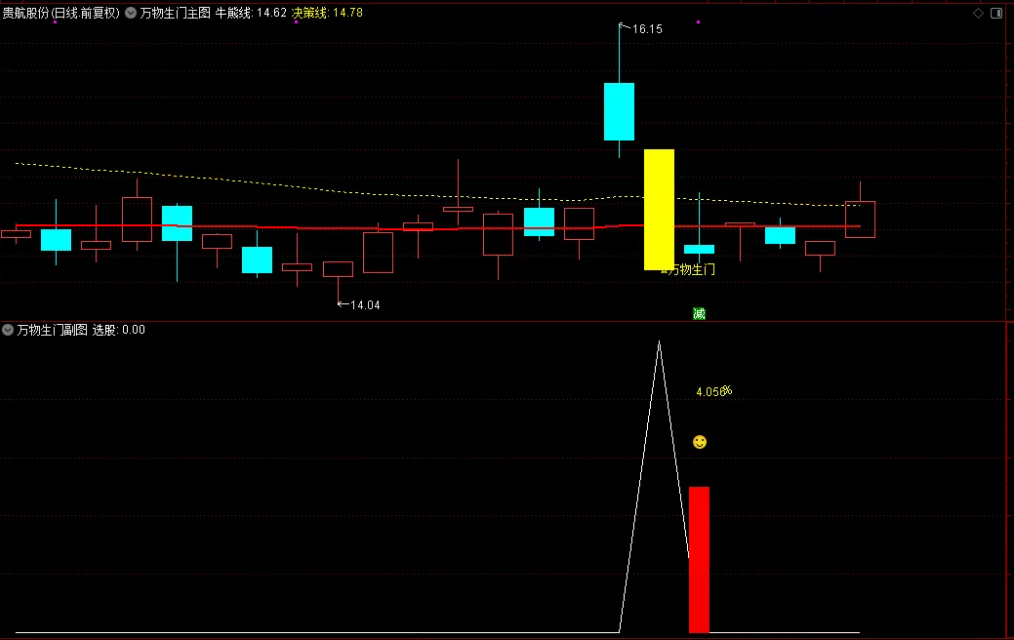Screen dimensions: 1014x640
Task: Open the 万物生门主图 indicator dropdown arrow
Action: click(x=130, y=13)
